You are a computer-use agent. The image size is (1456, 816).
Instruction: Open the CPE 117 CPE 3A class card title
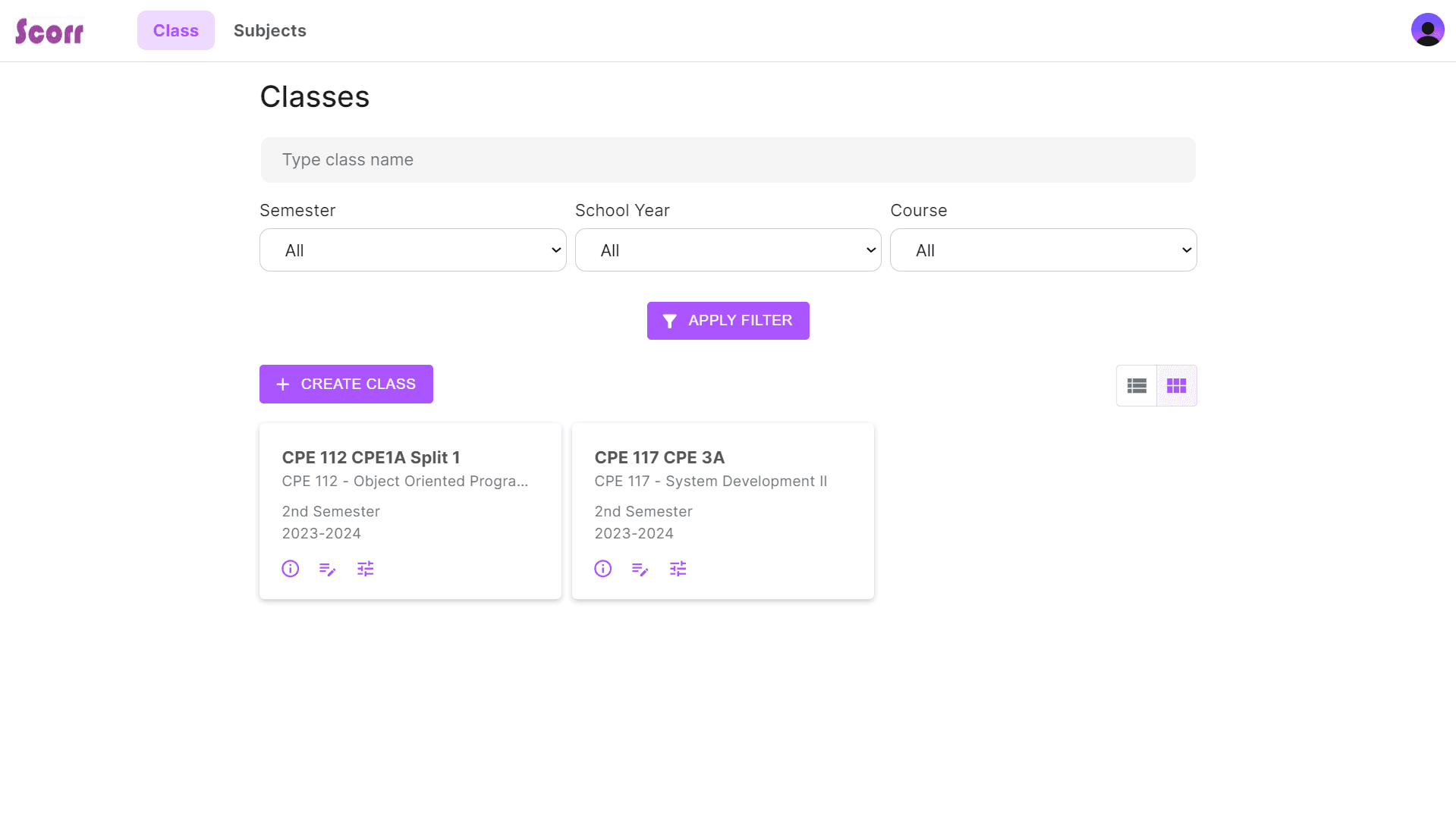[x=659, y=458]
